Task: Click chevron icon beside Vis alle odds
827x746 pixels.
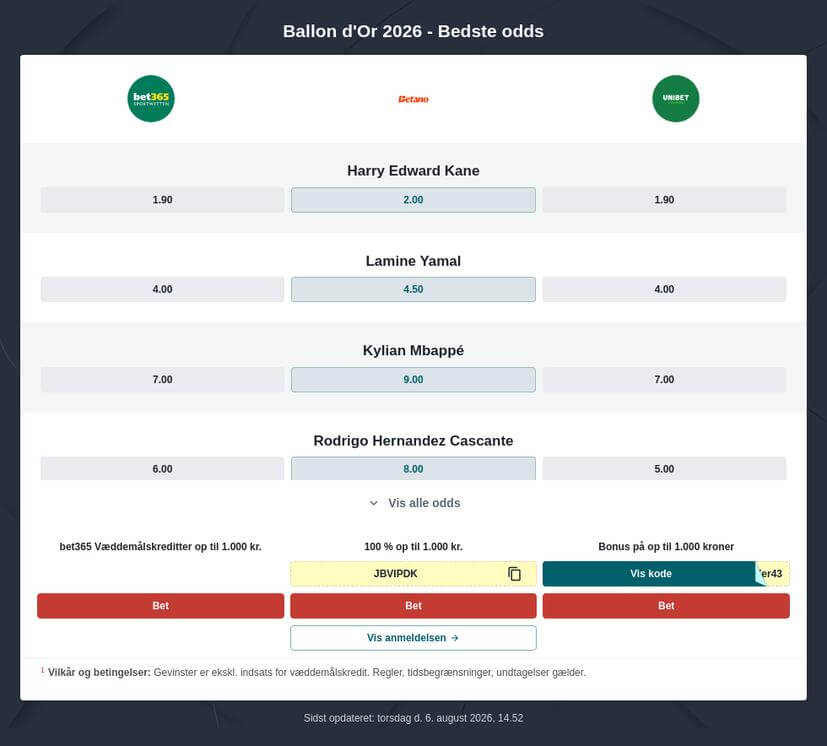Action: (373, 503)
